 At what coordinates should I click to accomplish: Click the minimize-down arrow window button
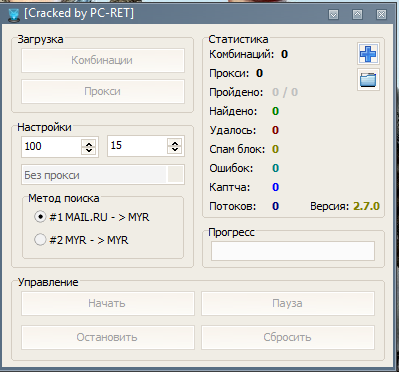coord(333,14)
